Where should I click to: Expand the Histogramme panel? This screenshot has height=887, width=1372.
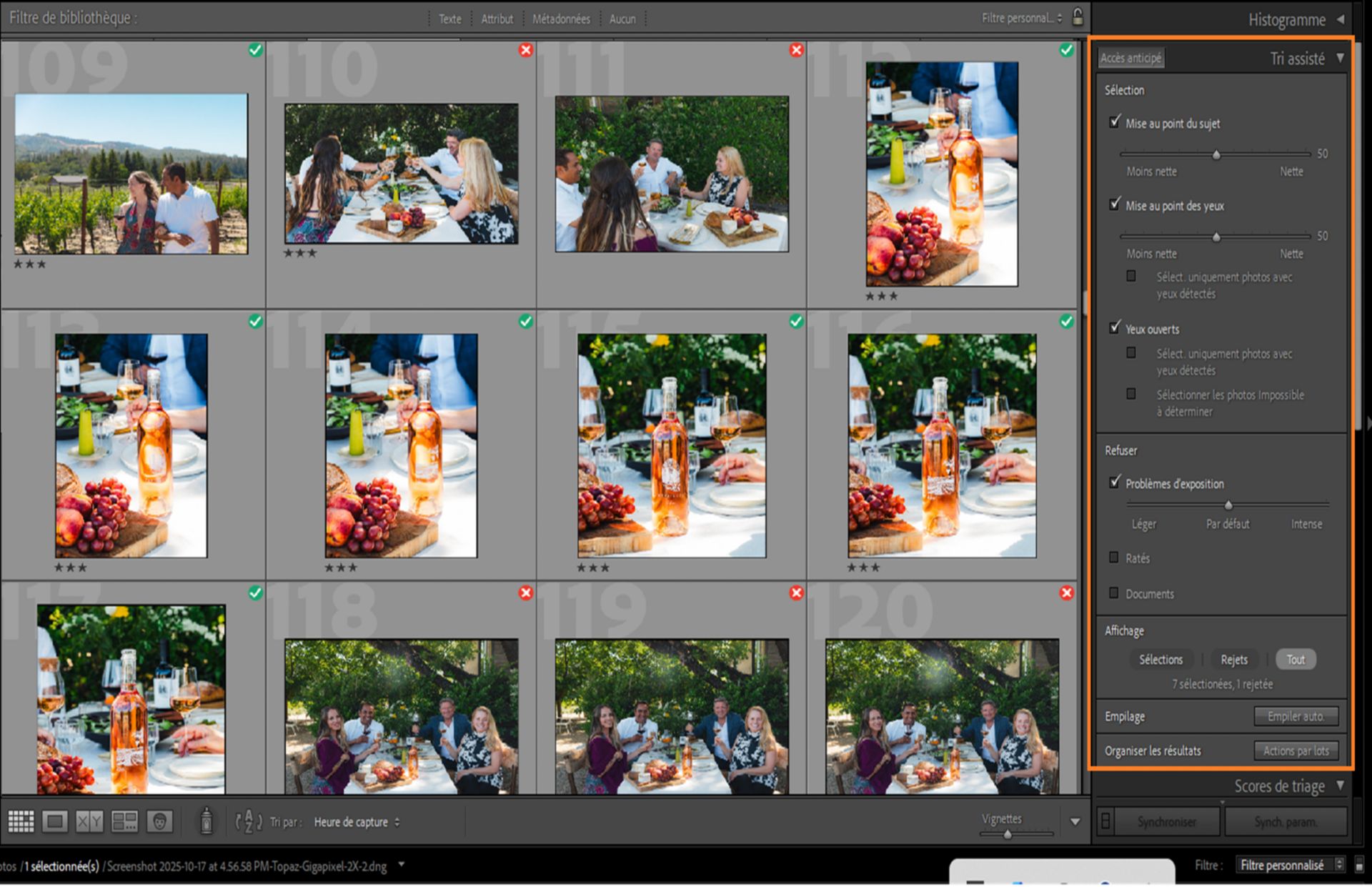click(1341, 19)
